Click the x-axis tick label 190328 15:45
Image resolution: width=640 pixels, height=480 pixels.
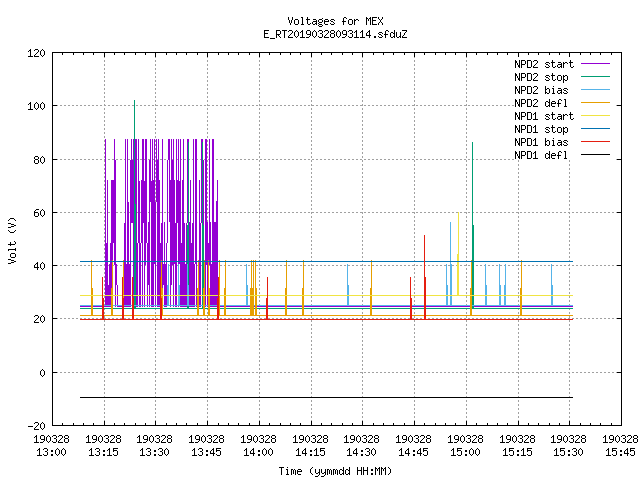pyautogui.click(x=620, y=446)
